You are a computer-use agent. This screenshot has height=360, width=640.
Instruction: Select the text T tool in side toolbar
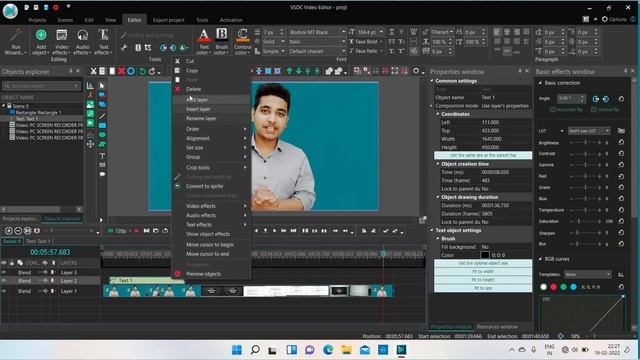102,156
